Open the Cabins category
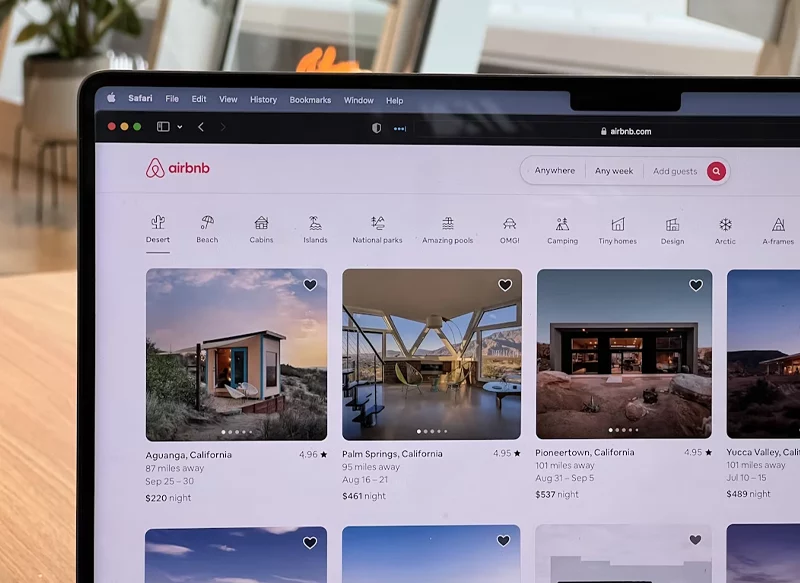This screenshot has height=583, width=800. (x=261, y=223)
